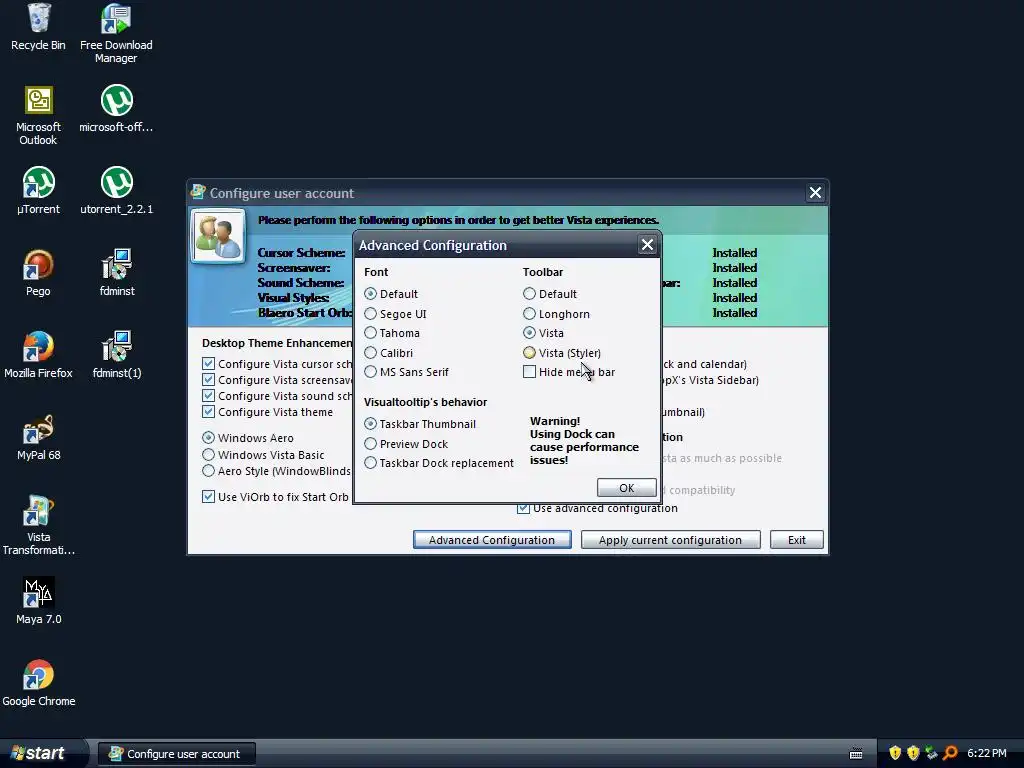Toggle Configure Vista sound scheme checkbox
Screen dimensions: 1024x768
[208, 396]
